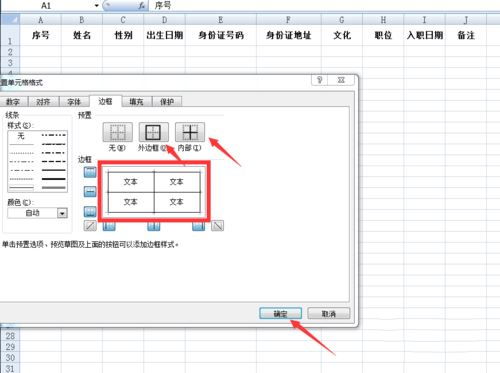Select cell containing 入职日期
The image size is (500, 373).
pos(425,35)
